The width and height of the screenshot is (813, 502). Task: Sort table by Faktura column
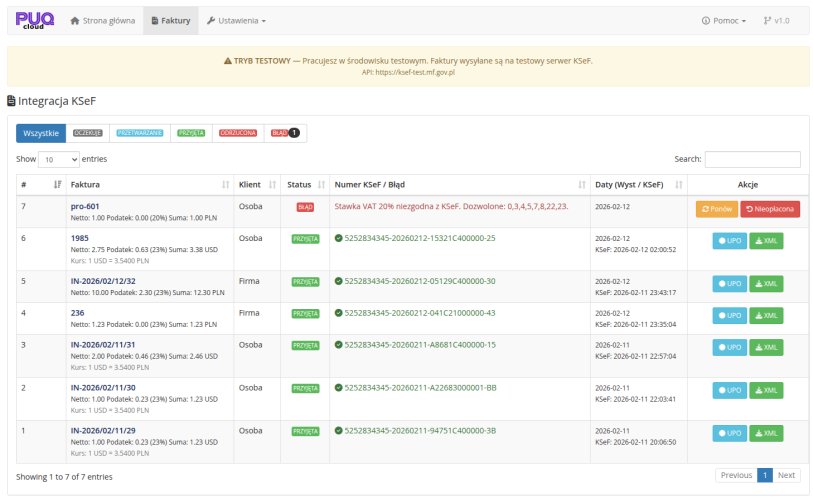[x=150, y=185]
